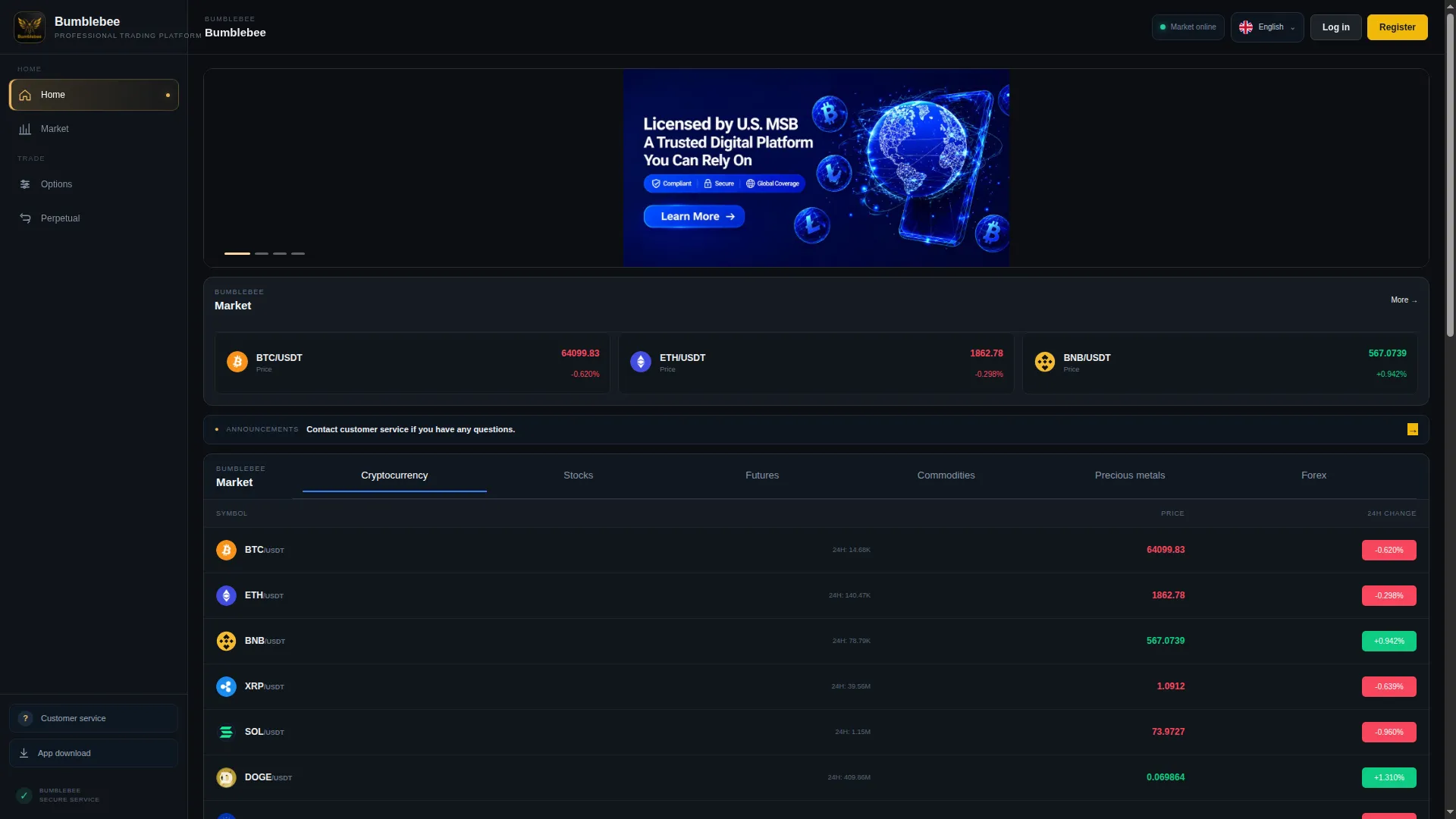
Task: Click the Ethereum icon in ETH/USDT card
Action: click(641, 362)
